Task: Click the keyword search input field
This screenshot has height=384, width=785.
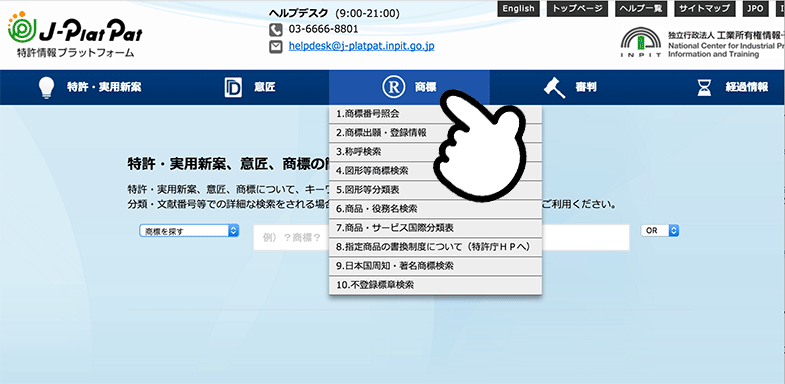Action: point(441,237)
